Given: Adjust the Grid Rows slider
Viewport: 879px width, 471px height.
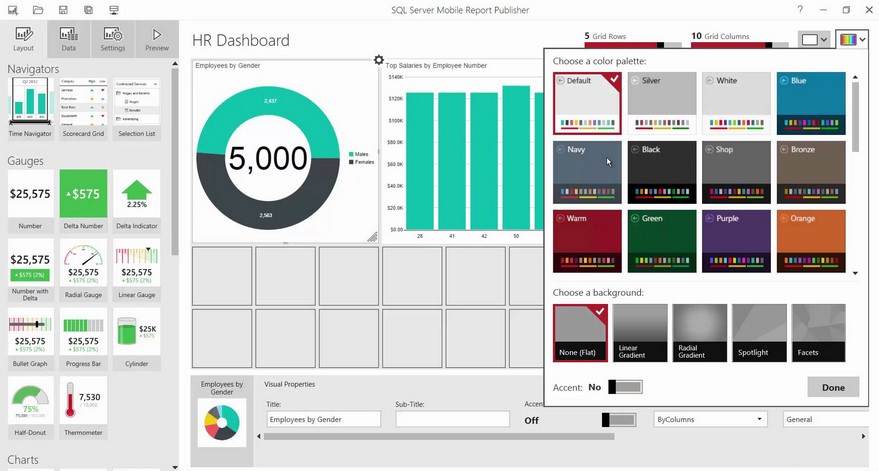Looking at the screenshot, I should [633, 45].
